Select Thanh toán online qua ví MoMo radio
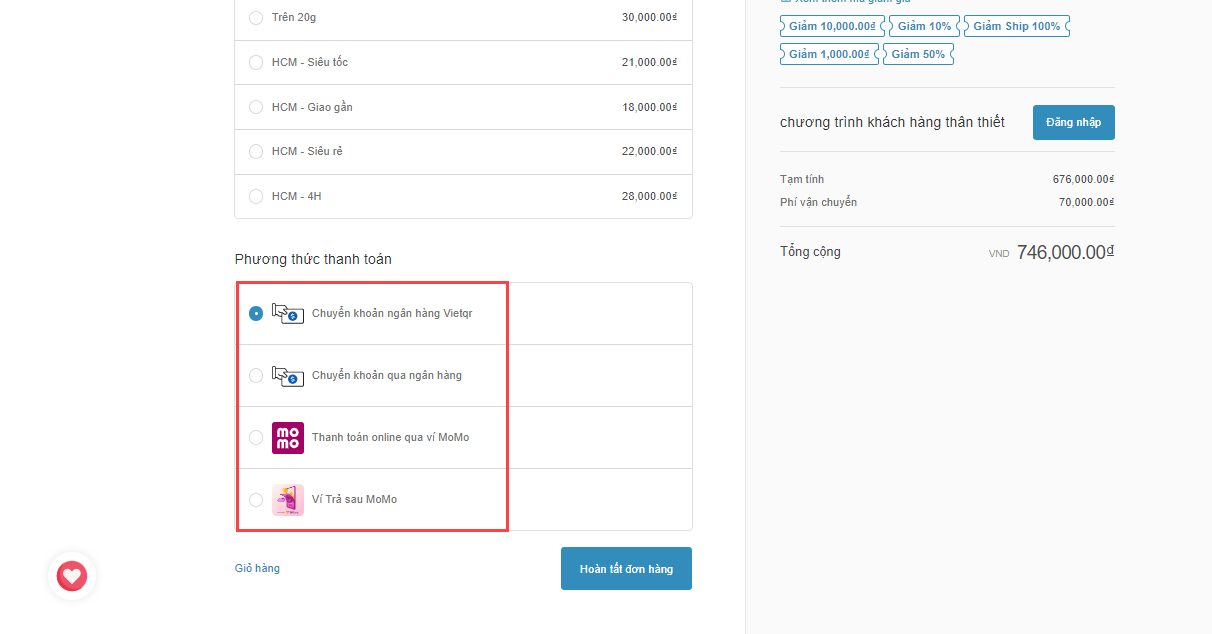This screenshot has width=1212, height=634. [x=256, y=437]
